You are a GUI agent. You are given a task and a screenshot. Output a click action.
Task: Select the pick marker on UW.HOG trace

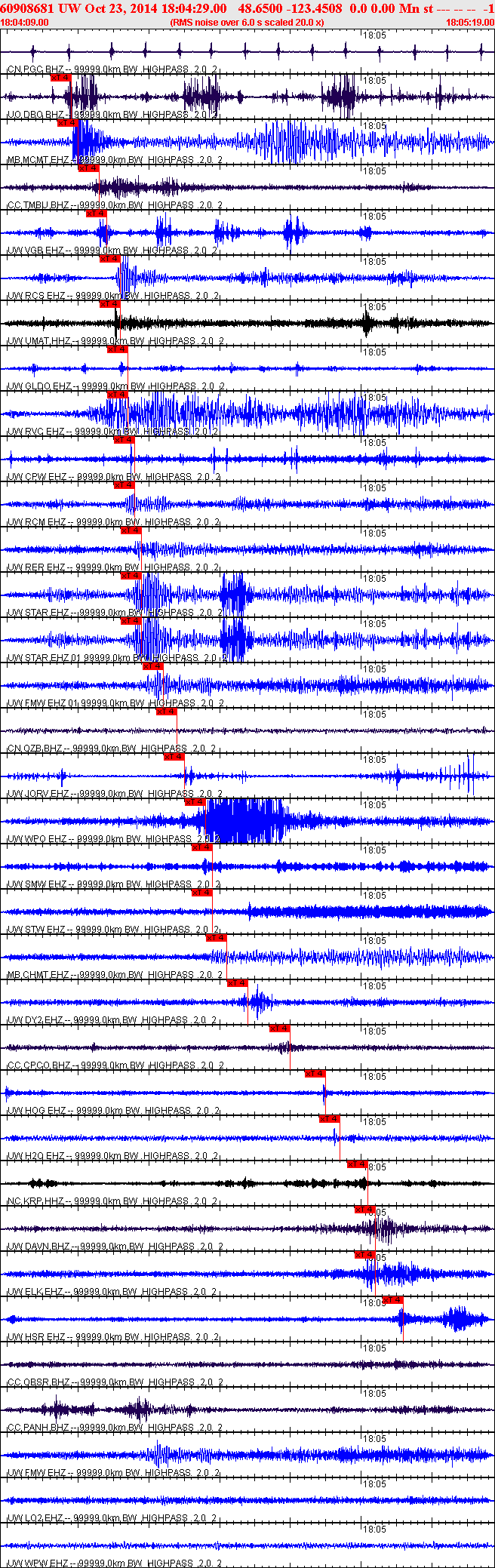point(315,1073)
